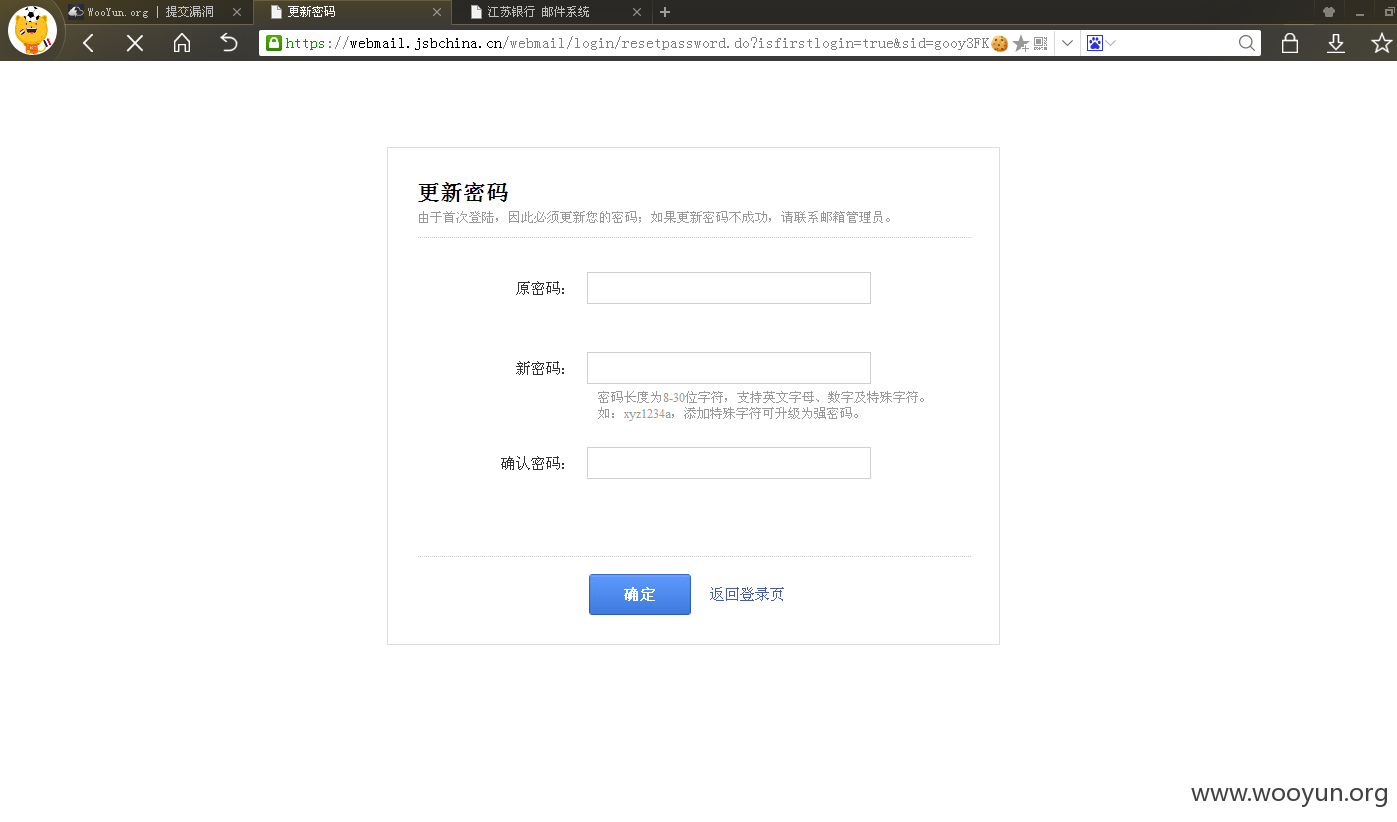Stop loading with the X toolbar button
This screenshot has height=822, width=1397.
[x=135, y=43]
